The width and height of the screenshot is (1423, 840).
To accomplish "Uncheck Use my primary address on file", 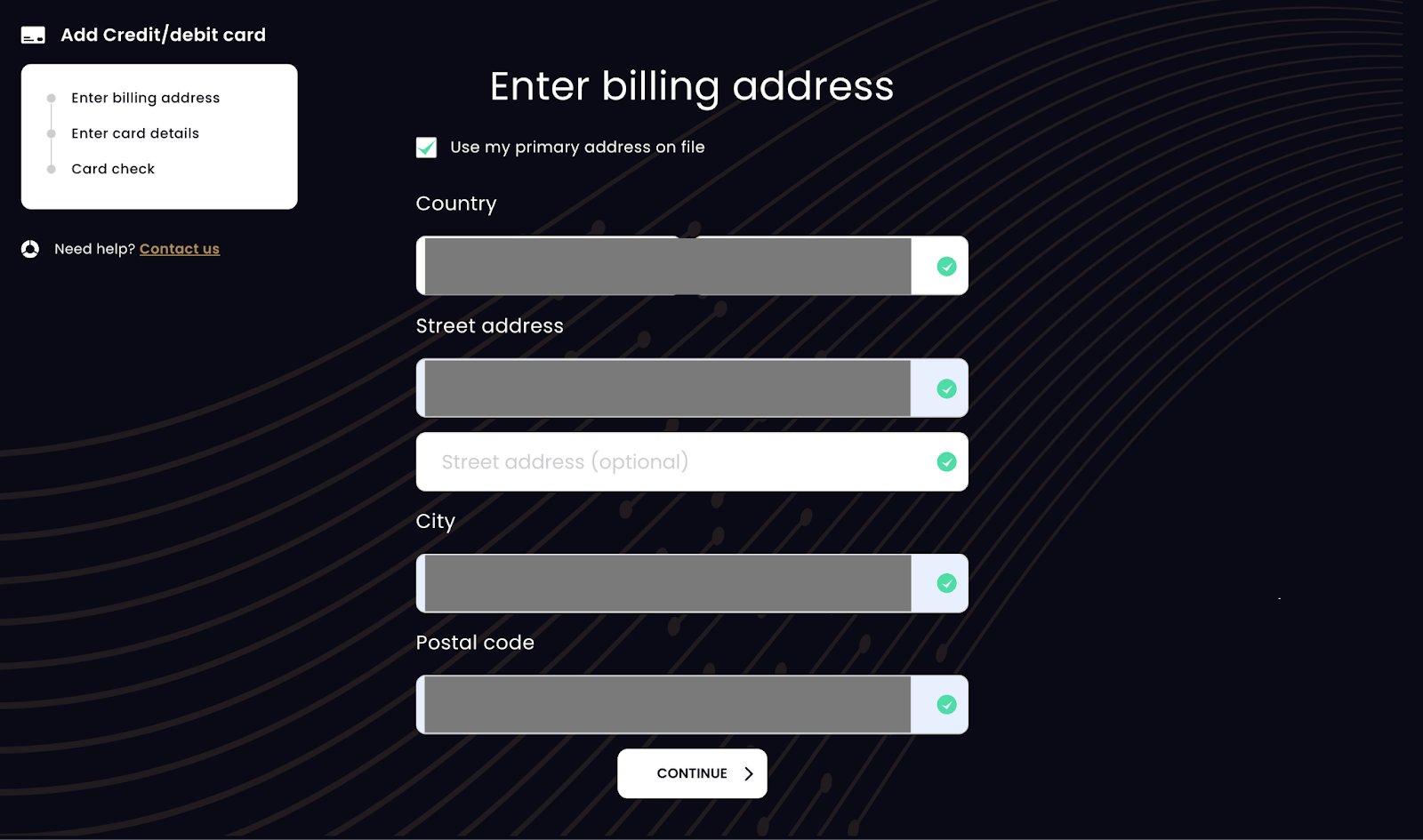I will tap(427, 148).
